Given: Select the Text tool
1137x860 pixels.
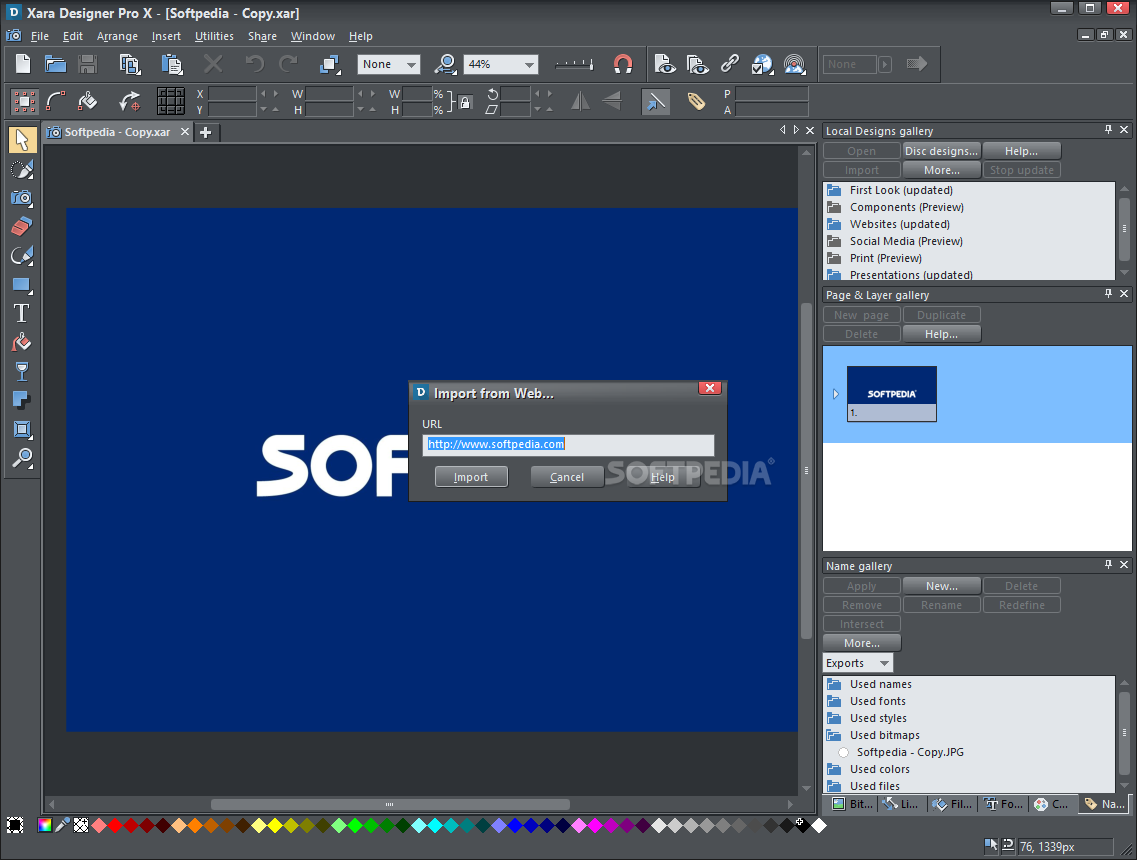Looking at the screenshot, I should tap(22, 313).
